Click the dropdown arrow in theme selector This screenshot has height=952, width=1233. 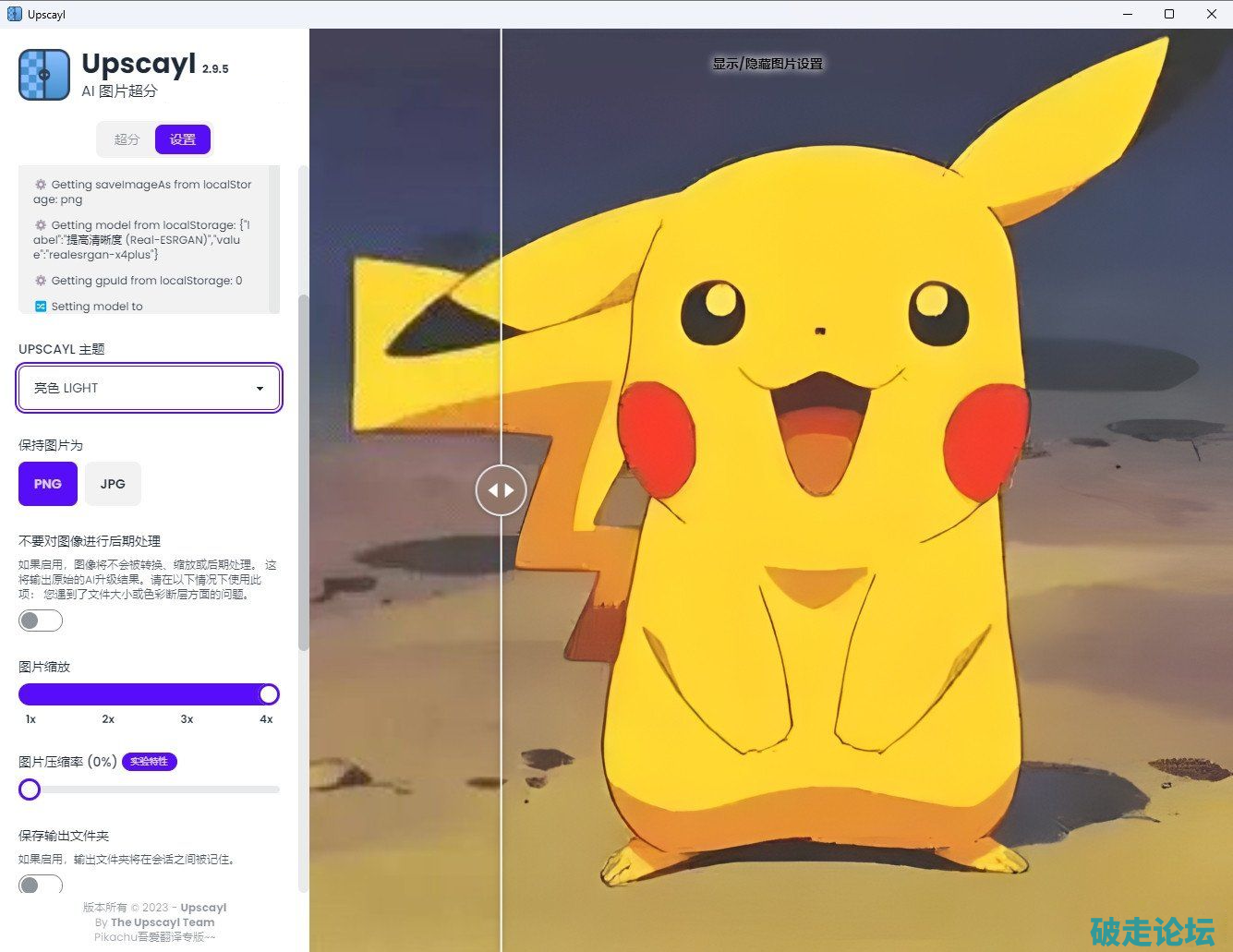point(260,389)
